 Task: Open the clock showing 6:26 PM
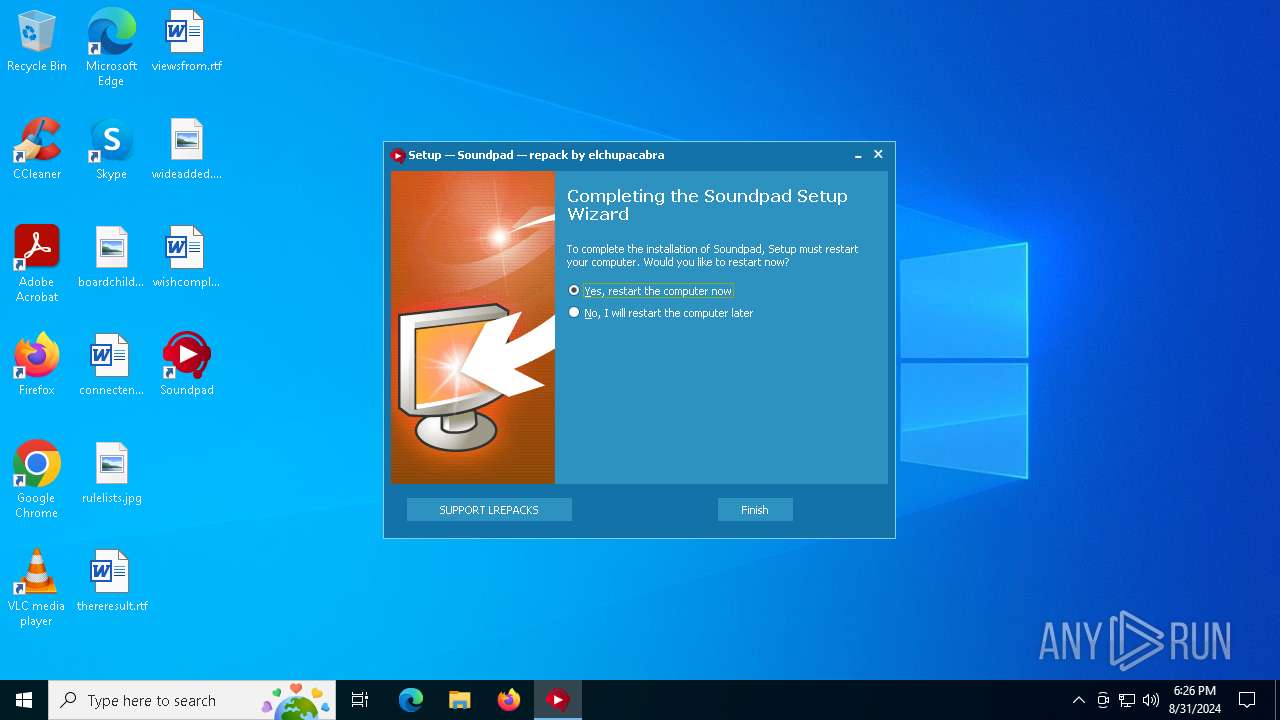tap(1195, 700)
